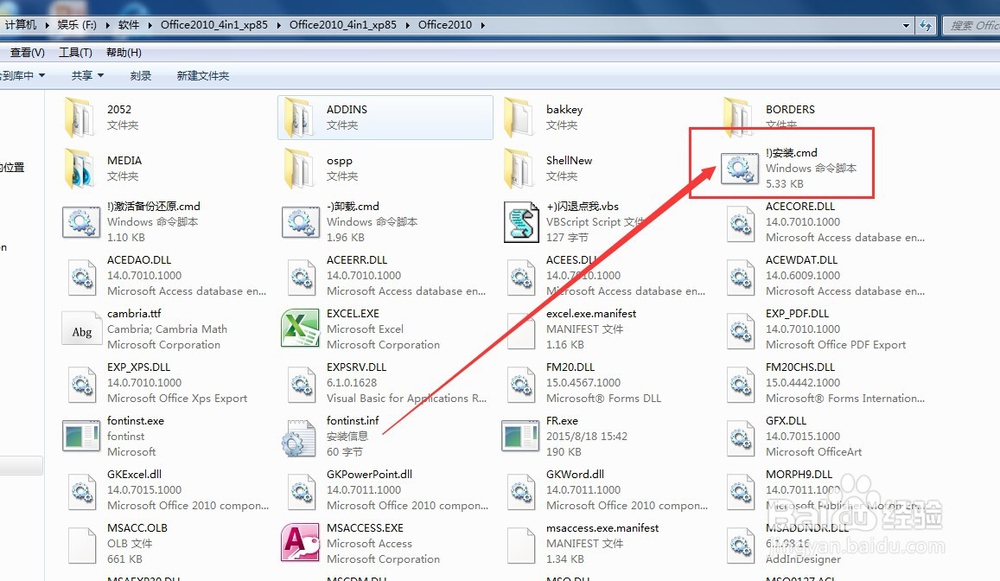The width and height of the screenshot is (1000, 581).
Task: Select the !)激活备份还原.cmd script icon
Action: [81, 222]
